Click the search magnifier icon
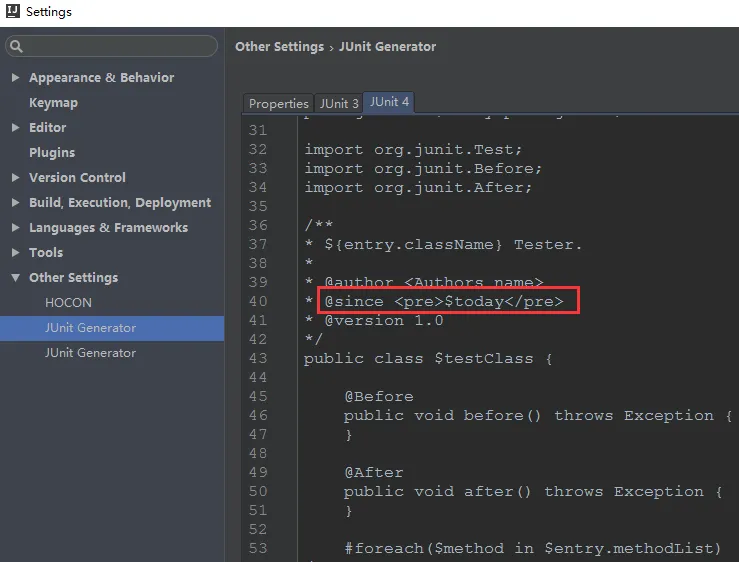Screen dimensions: 739x562 pos(17,46)
